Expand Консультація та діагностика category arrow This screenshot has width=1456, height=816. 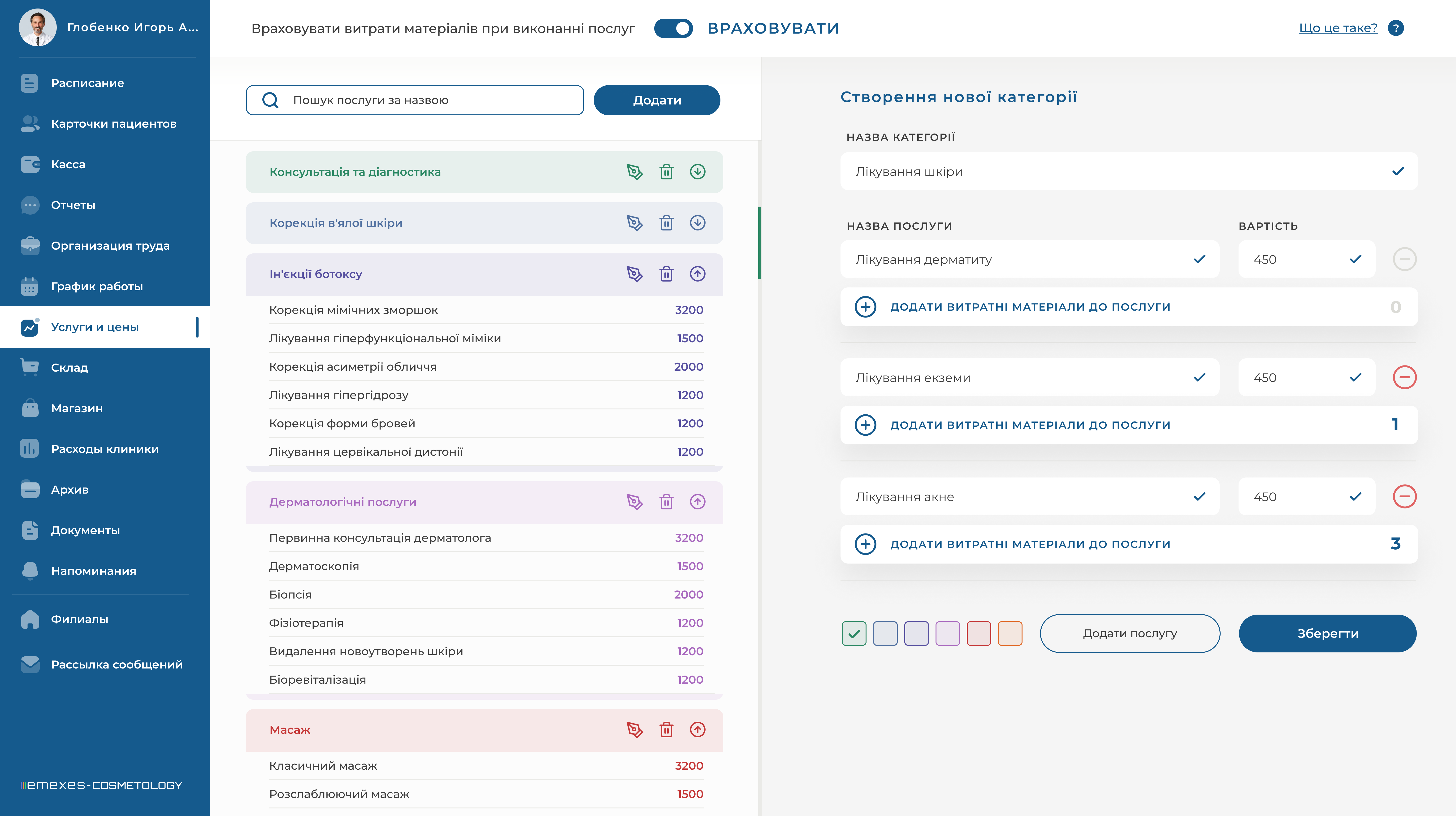[698, 172]
